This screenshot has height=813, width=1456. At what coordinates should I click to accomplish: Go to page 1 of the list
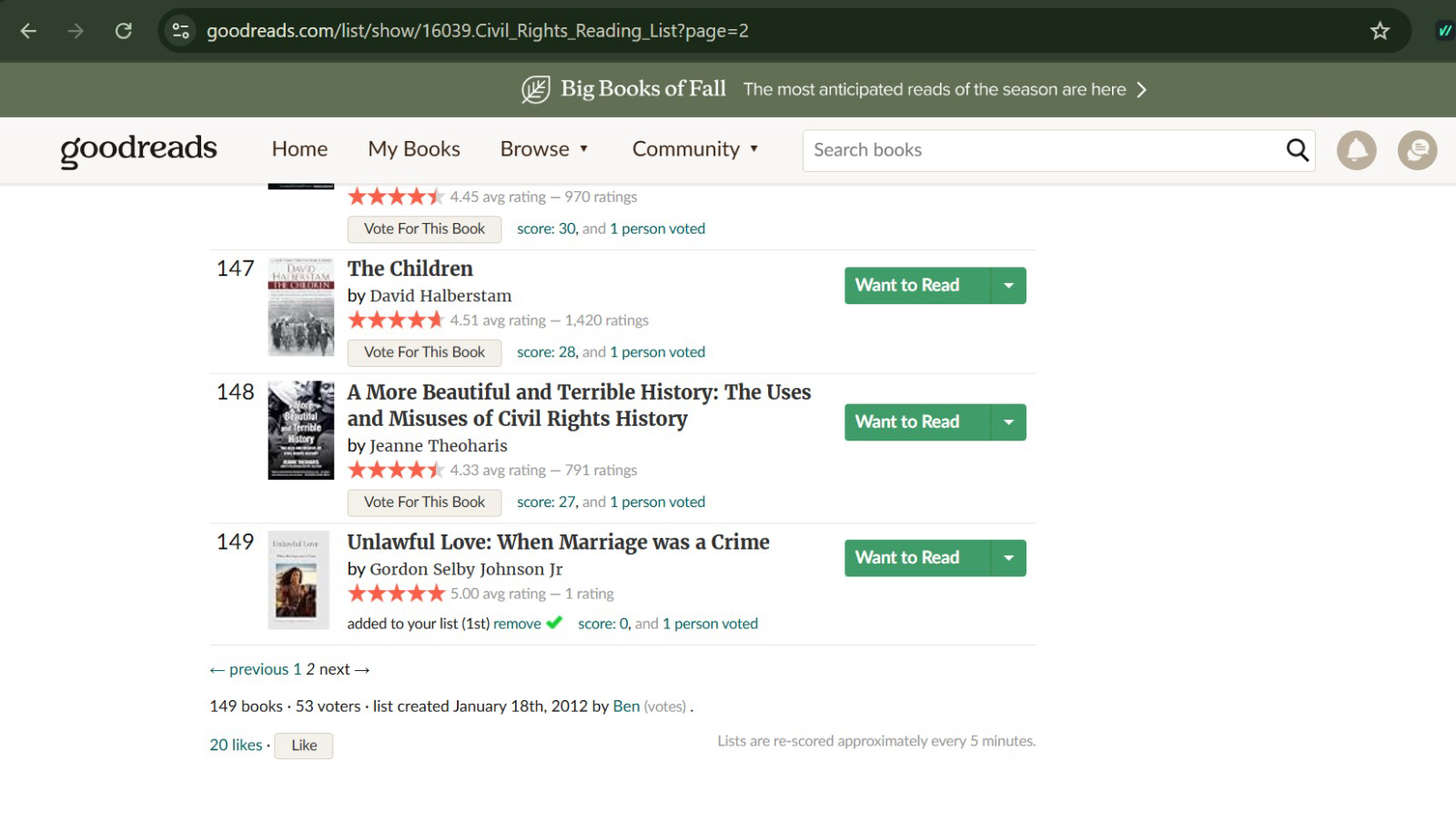coord(297,669)
